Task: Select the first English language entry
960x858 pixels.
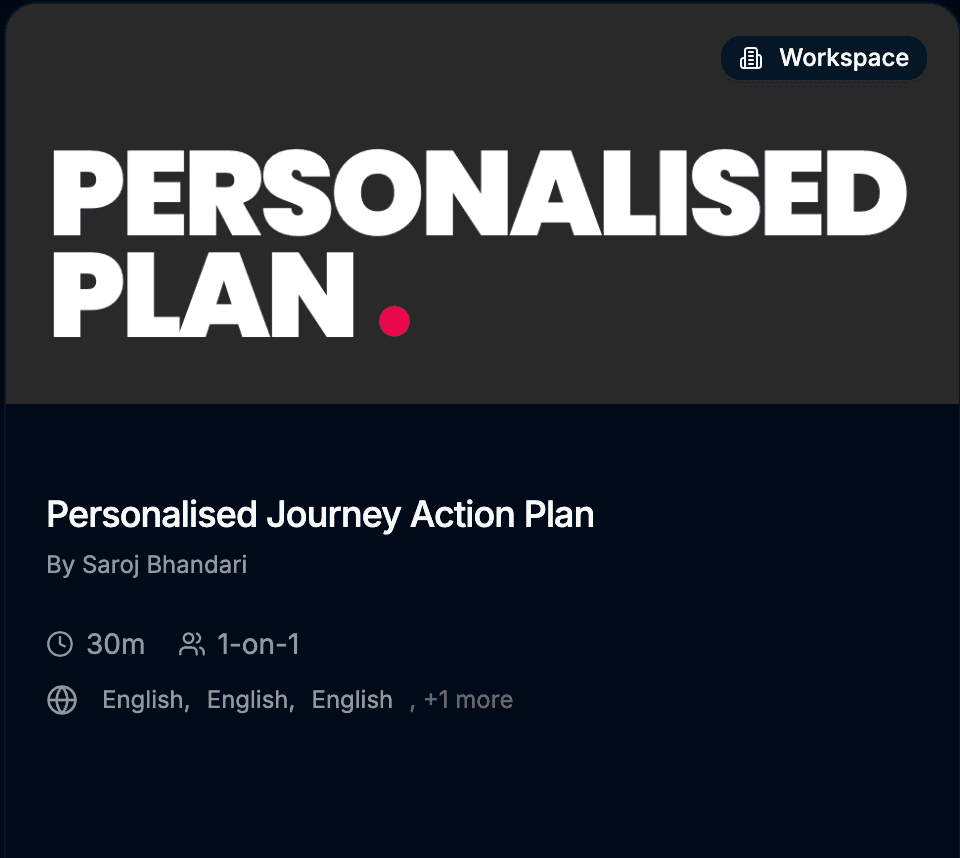Action: [x=145, y=700]
